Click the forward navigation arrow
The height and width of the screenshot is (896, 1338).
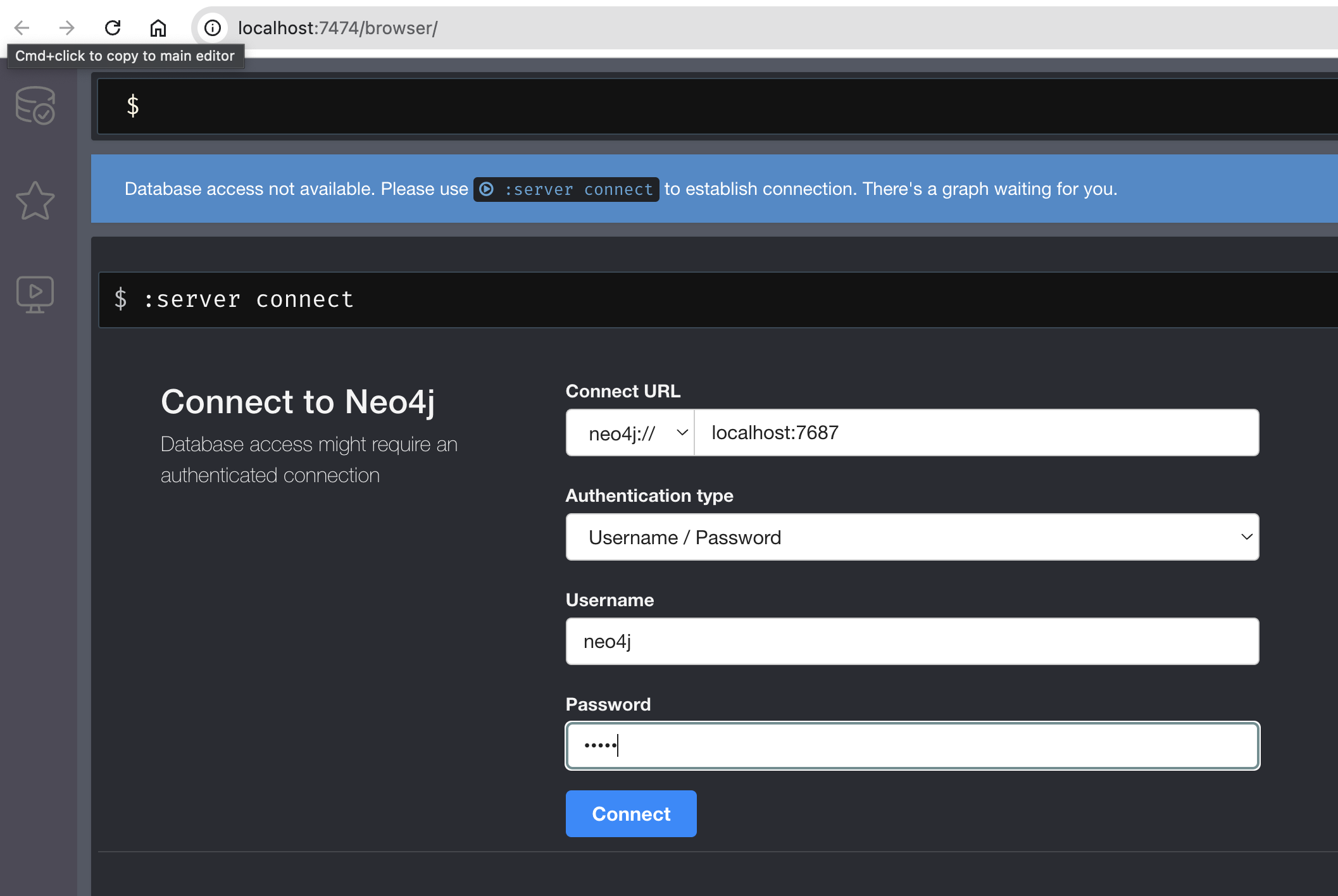click(66, 28)
